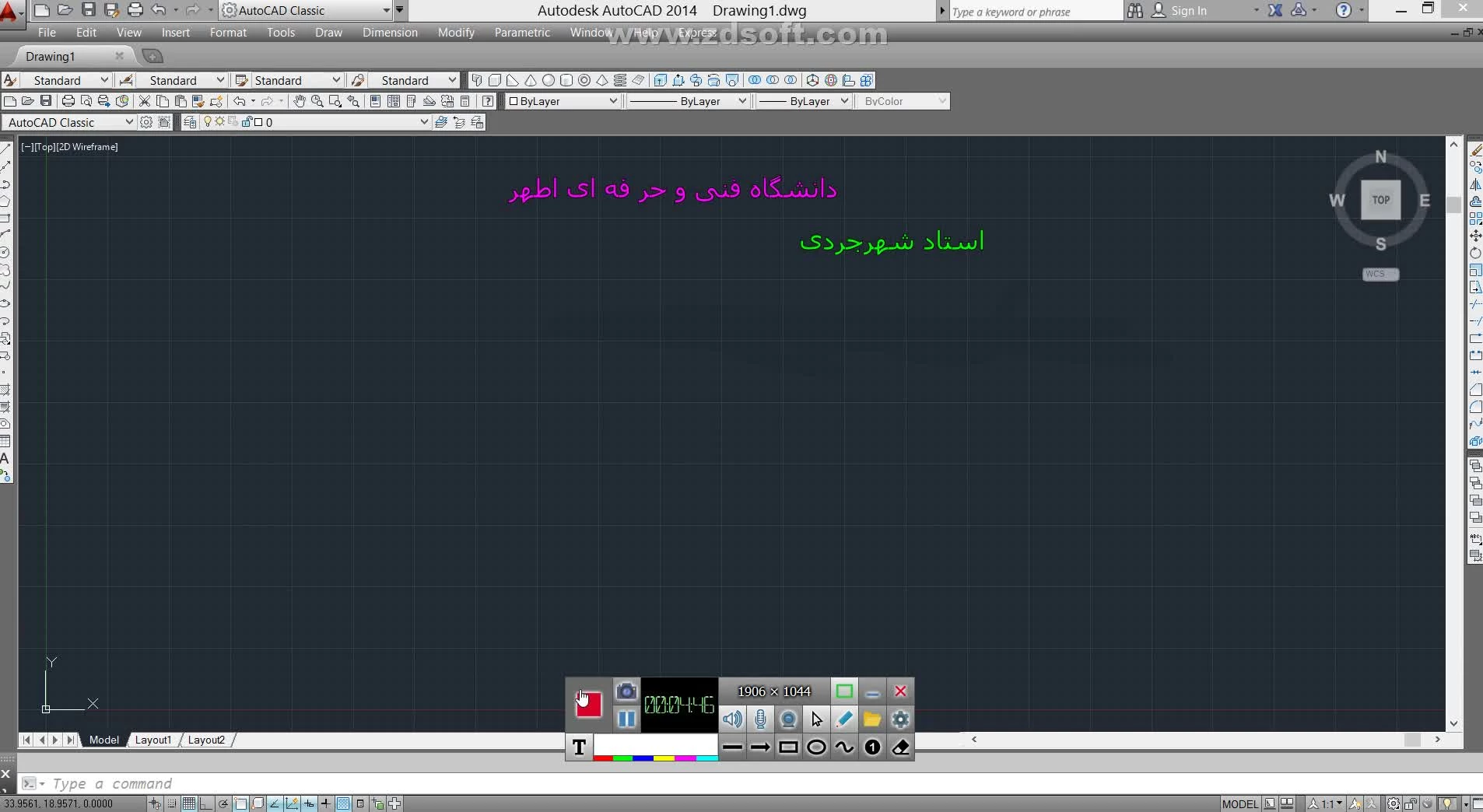Toggle Object Snap in status bar
Image resolution: width=1483 pixels, height=812 pixels.
tap(240, 803)
